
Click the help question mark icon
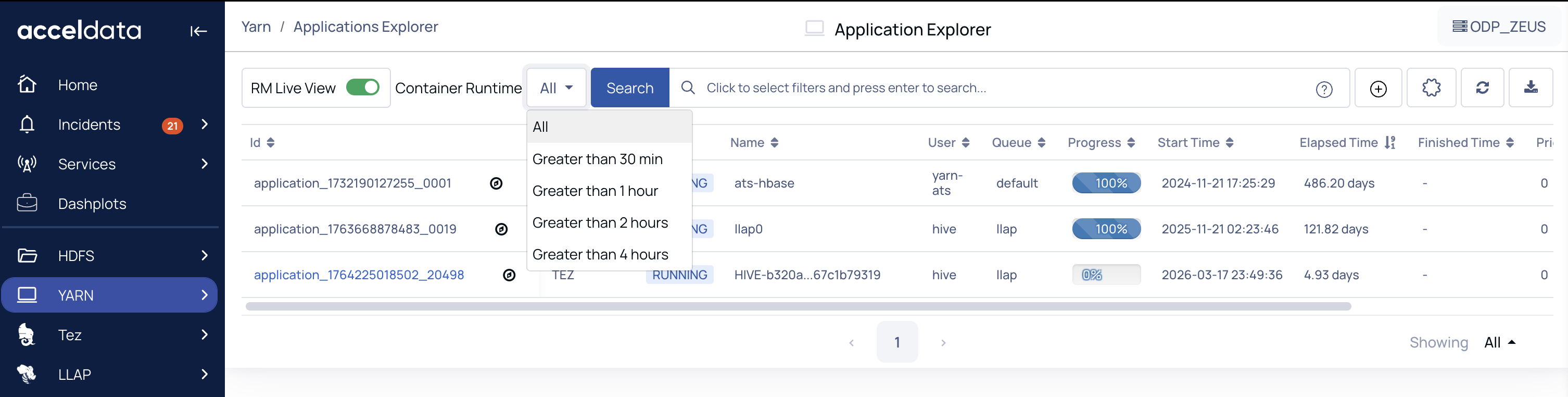coord(1323,89)
